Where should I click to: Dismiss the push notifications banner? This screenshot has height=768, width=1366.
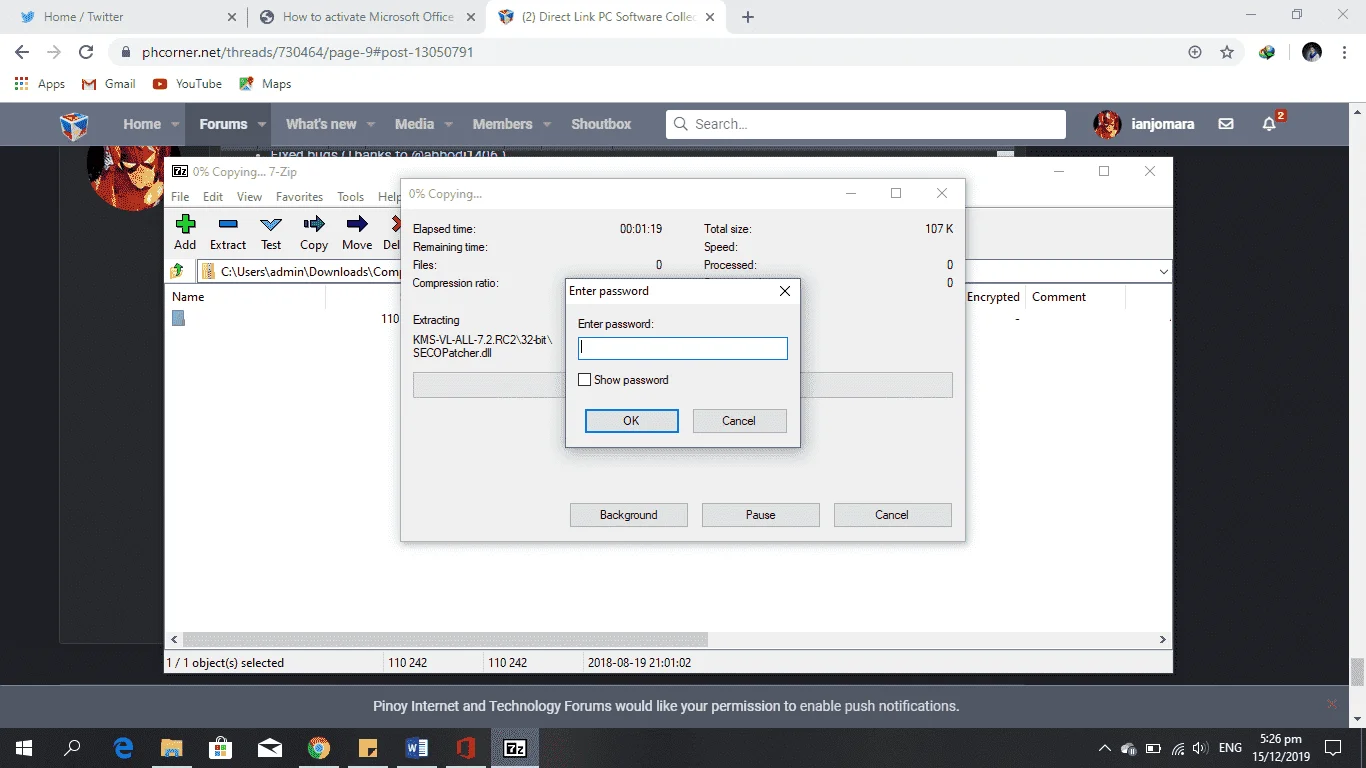pos(1331,705)
